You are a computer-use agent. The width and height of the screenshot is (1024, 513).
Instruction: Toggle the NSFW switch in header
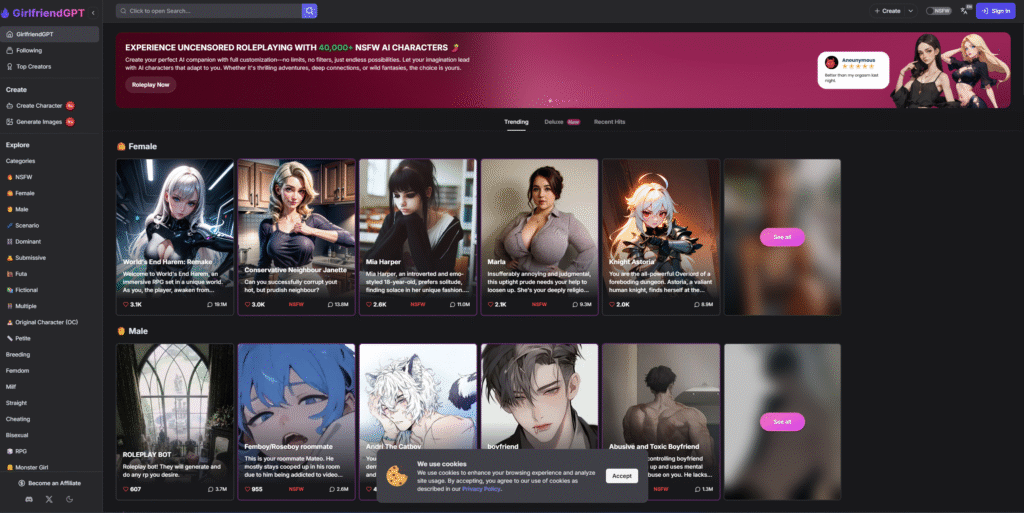938,10
